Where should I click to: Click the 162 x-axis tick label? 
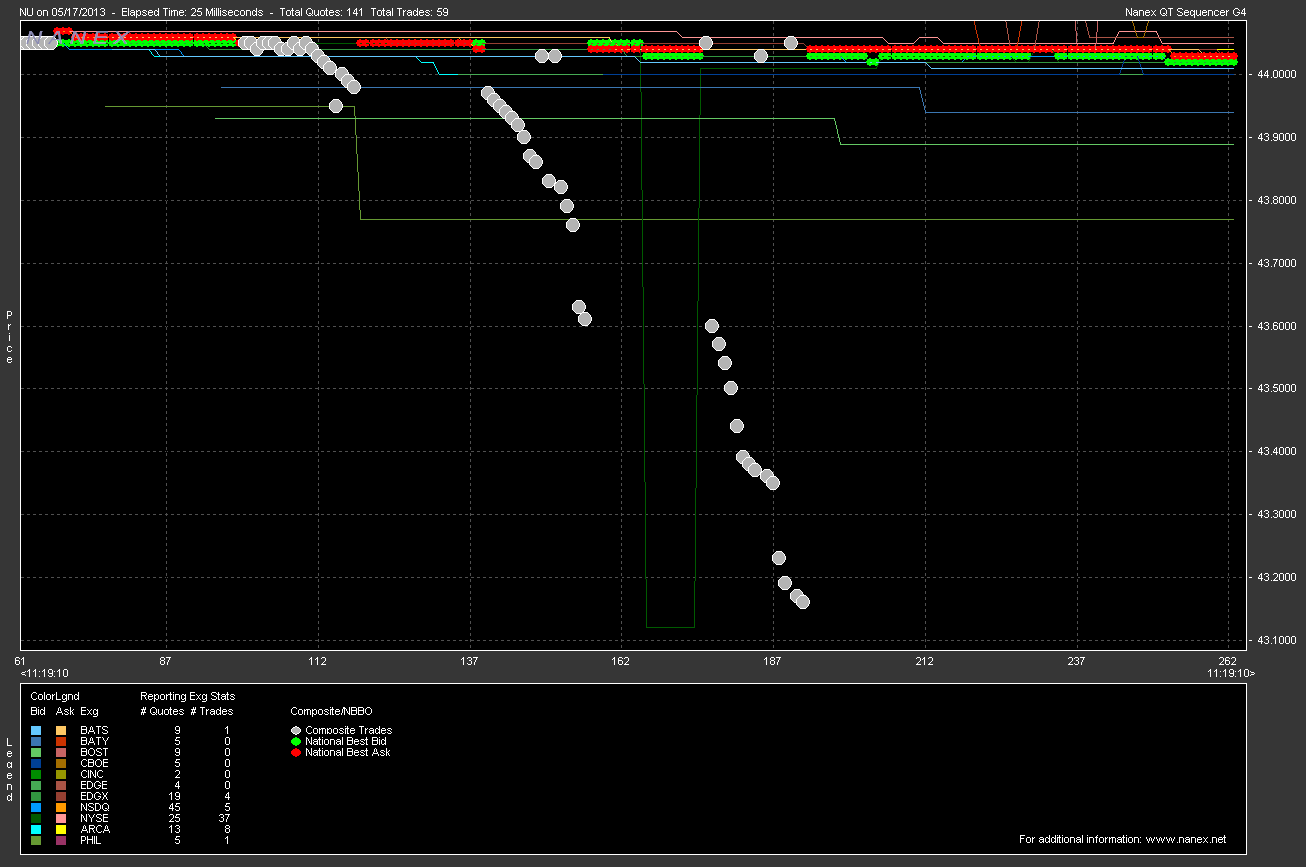(x=621, y=661)
